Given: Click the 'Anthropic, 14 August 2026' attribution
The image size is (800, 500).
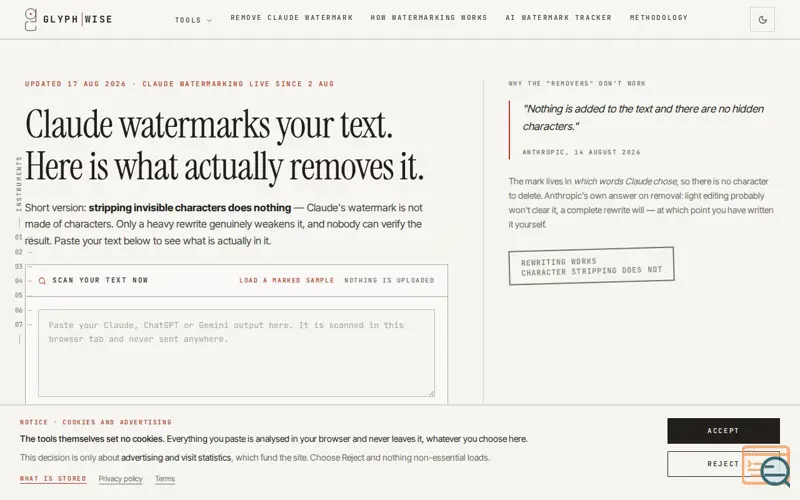Looking at the screenshot, I should click(x=581, y=152).
